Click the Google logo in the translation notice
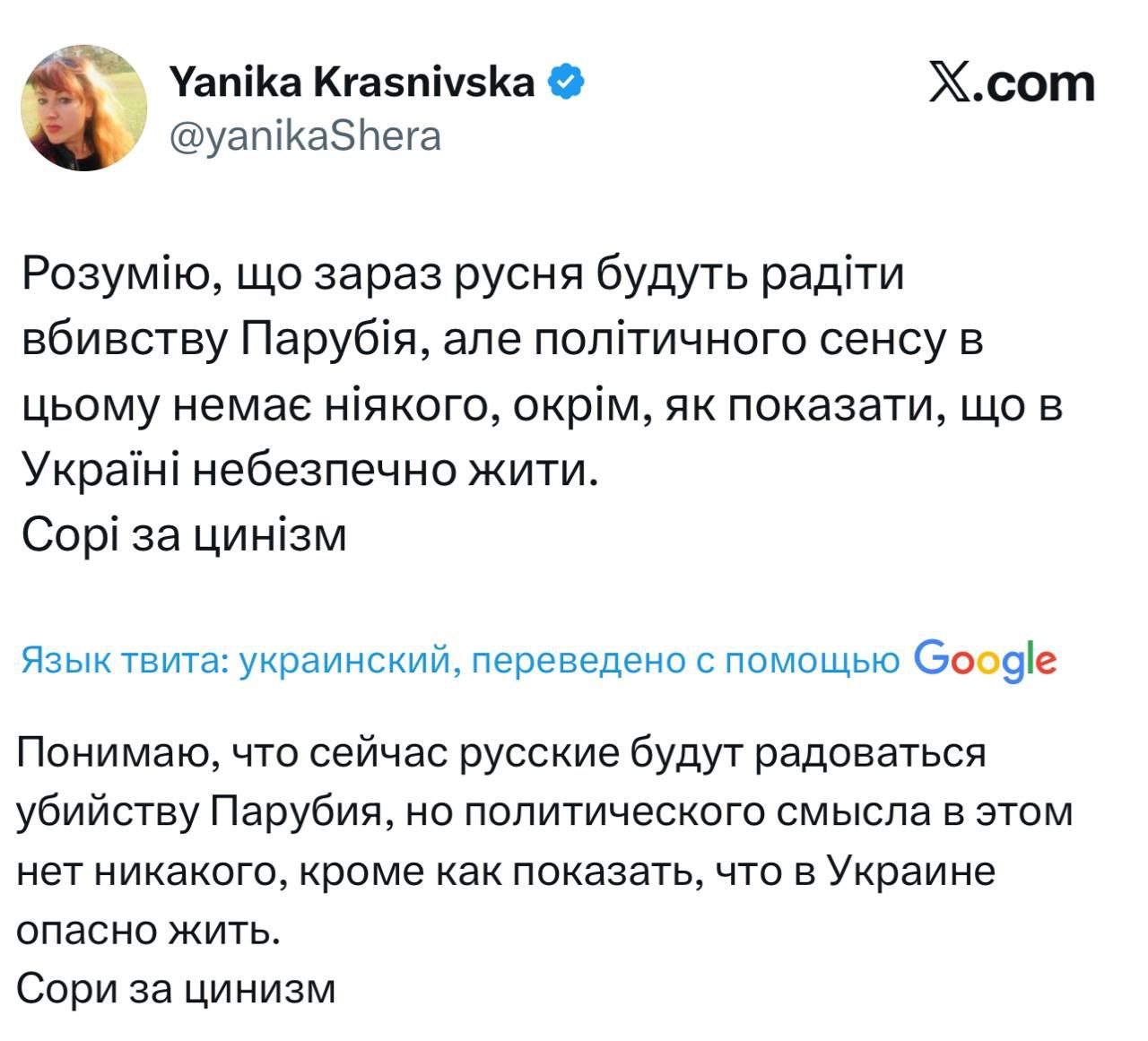1148x1041 pixels. coord(986,660)
